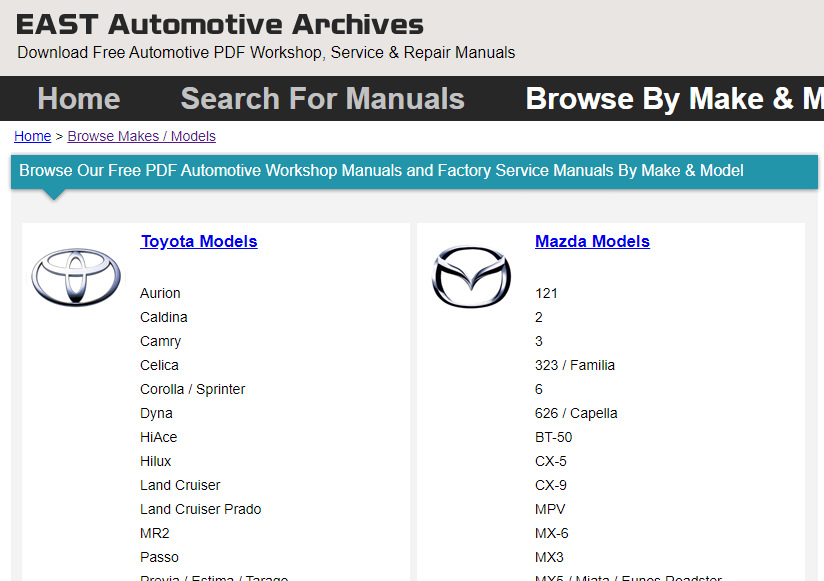Open the Mazda Models heading link

pos(592,241)
